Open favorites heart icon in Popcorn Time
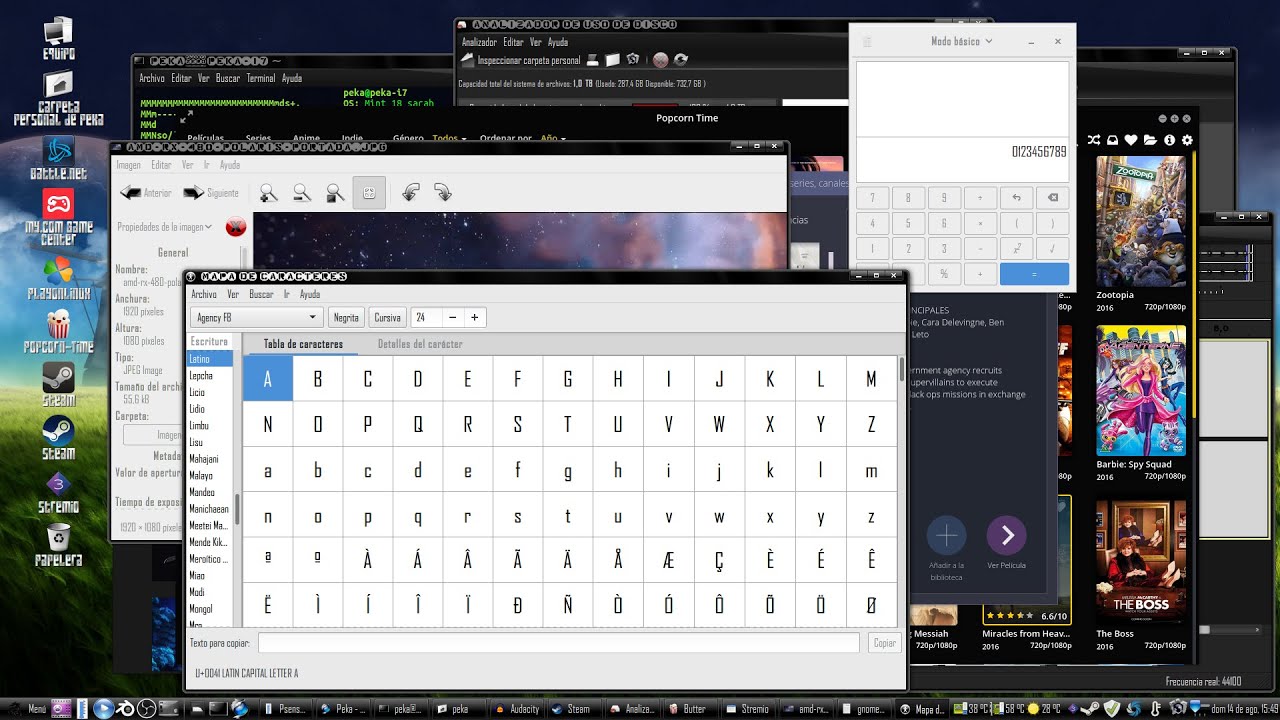1280x720 pixels. click(x=1131, y=140)
